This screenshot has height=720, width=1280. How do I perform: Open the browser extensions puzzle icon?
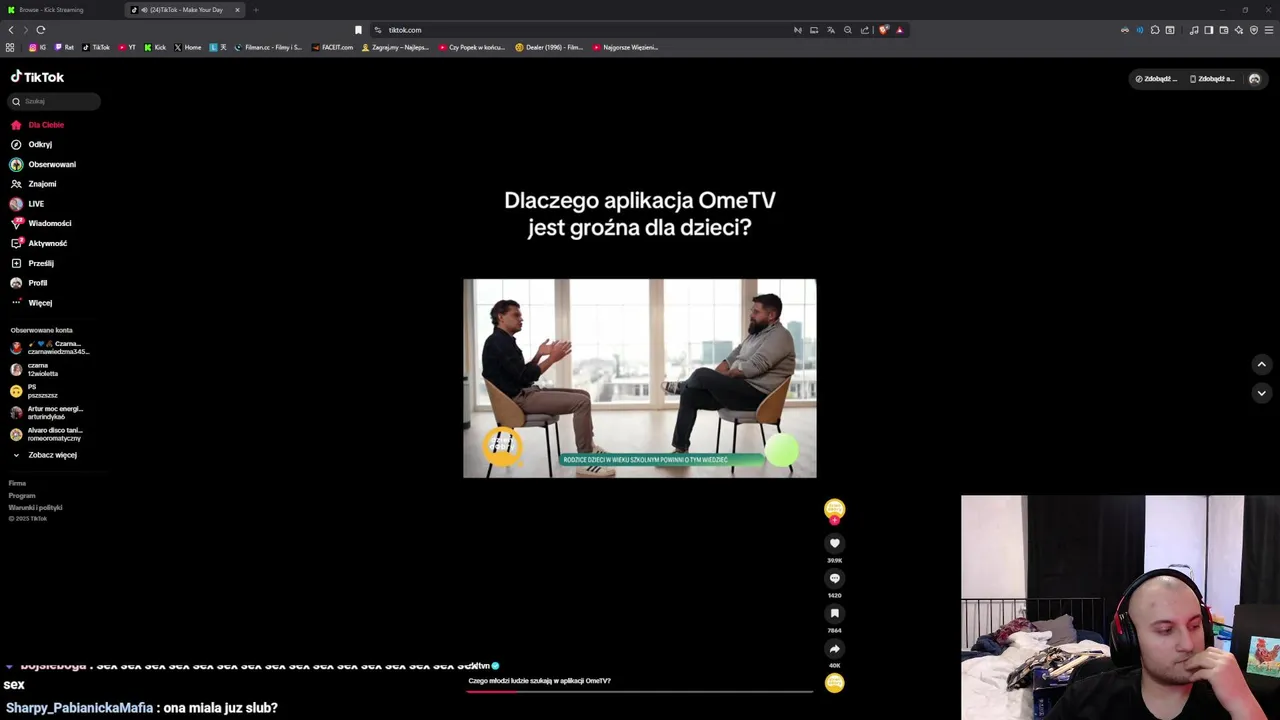(x=1155, y=30)
